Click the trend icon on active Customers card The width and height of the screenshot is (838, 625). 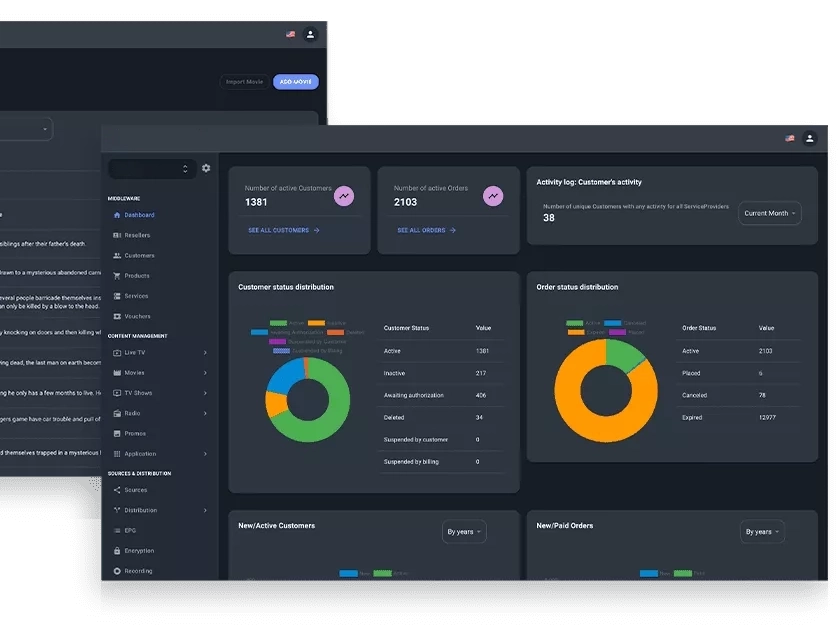344,196
